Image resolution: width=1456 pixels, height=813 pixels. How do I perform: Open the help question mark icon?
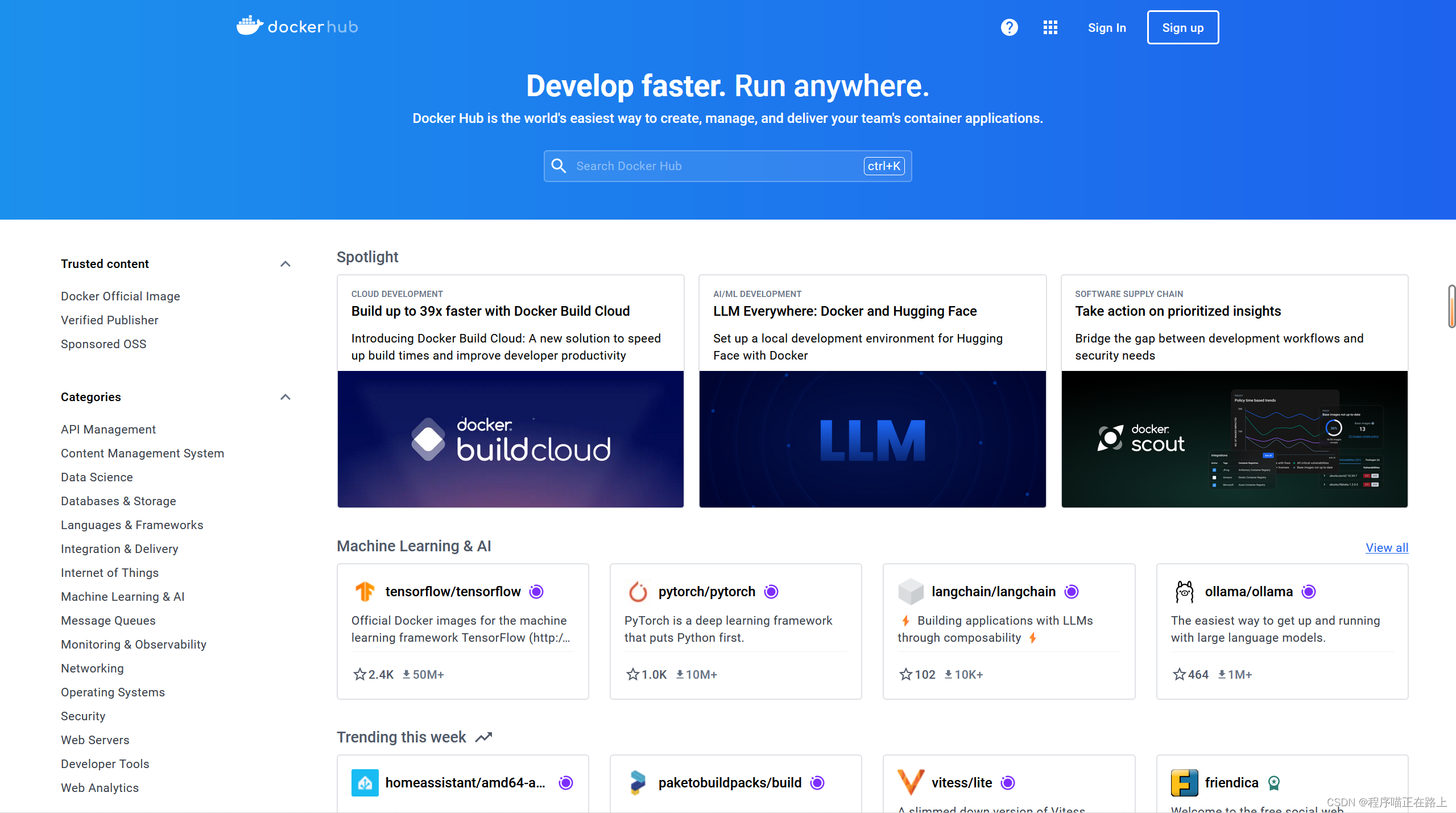(1009, 27)
